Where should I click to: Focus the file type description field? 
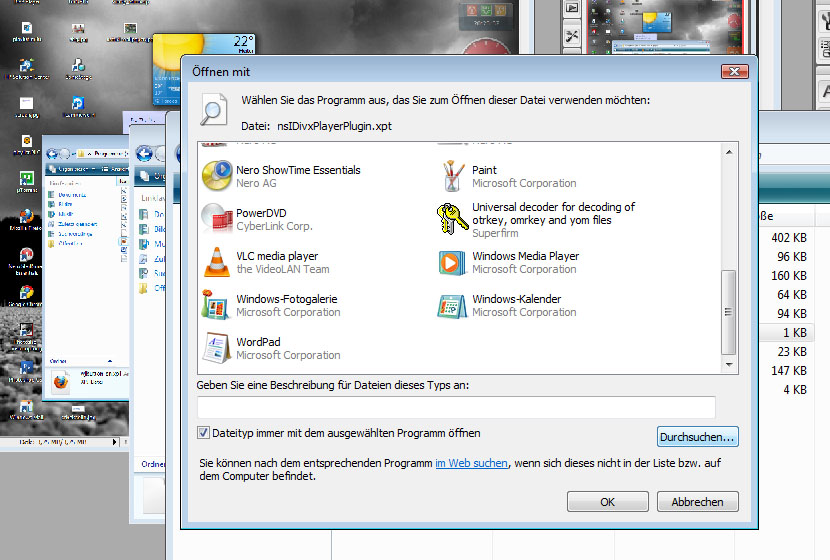[456, 407]
